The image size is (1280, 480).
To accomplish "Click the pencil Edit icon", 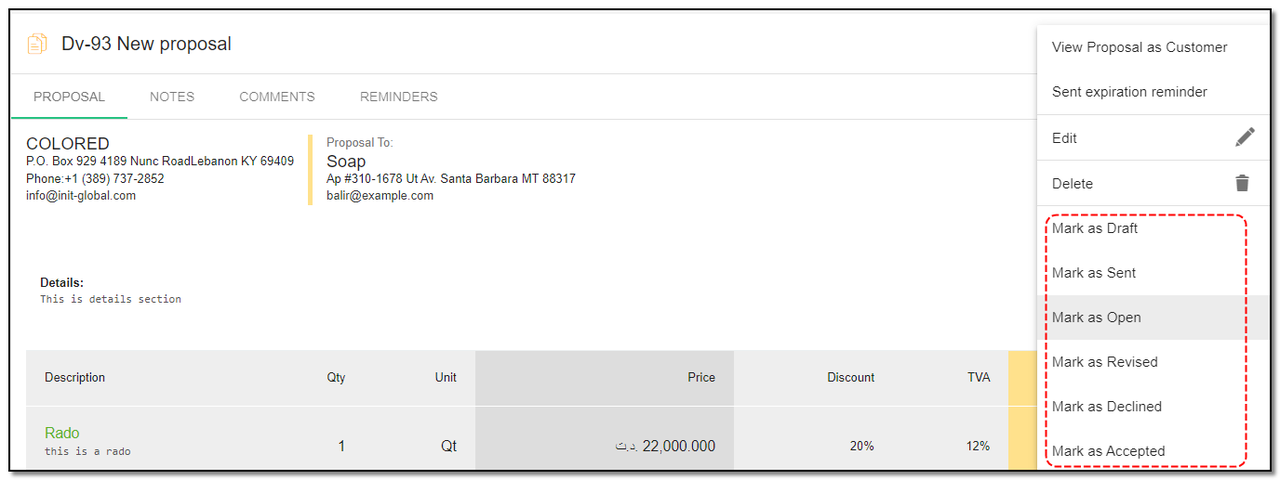I will 1244,137.
